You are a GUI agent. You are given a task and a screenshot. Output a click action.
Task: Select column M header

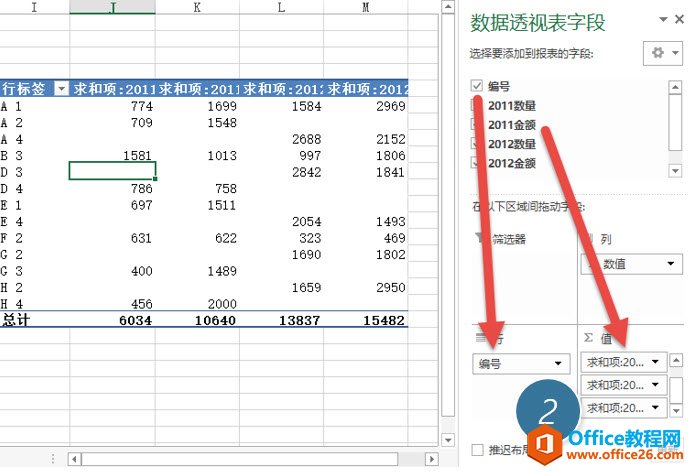(x=366, y=7)
